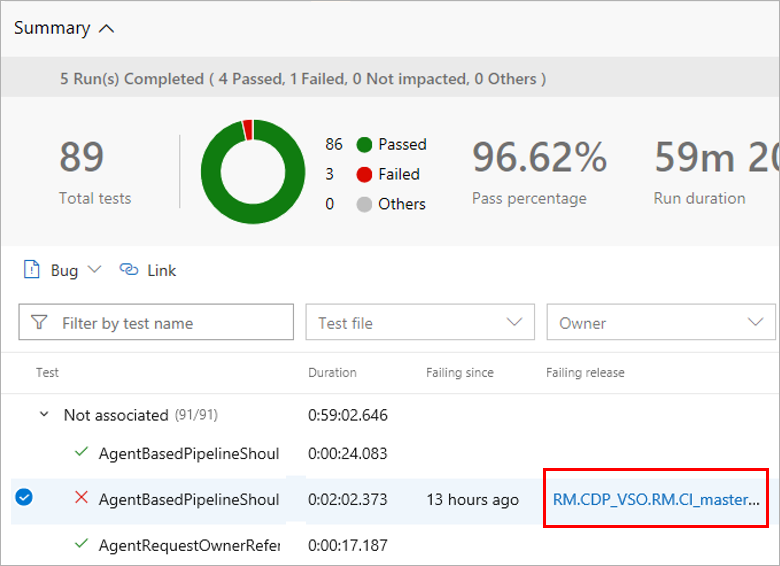Open the Test file dropdown
This screenshot has height=566, width=780.
point(420,322)
